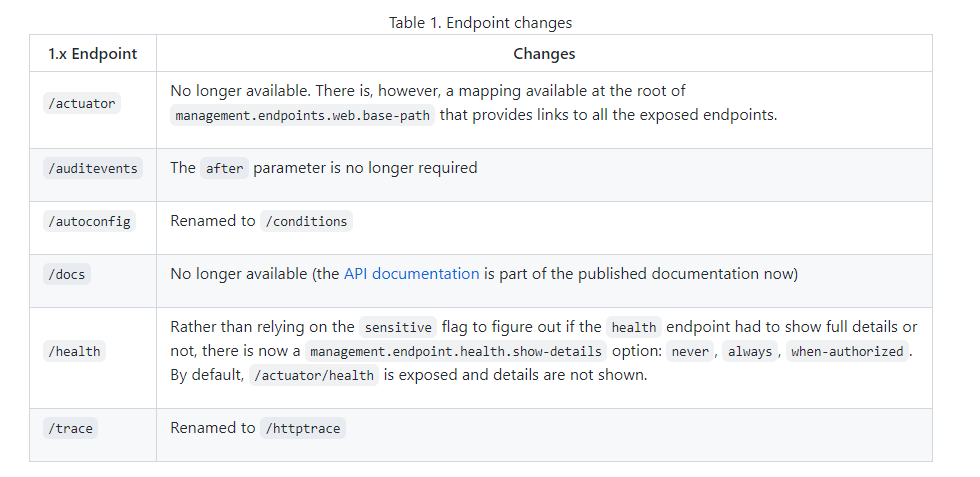Click the /auditevents endpoint code label
Screen dimensions: 980x477
coord(92,169)
